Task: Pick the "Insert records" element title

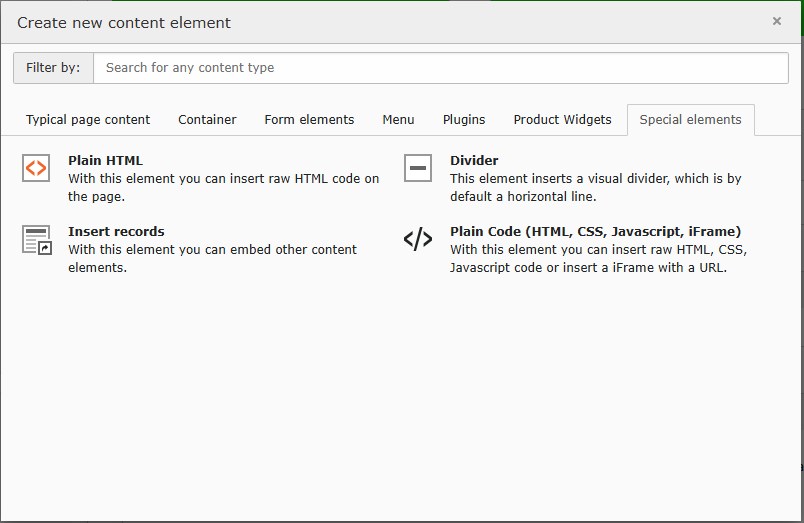Action: coord(116,231)
